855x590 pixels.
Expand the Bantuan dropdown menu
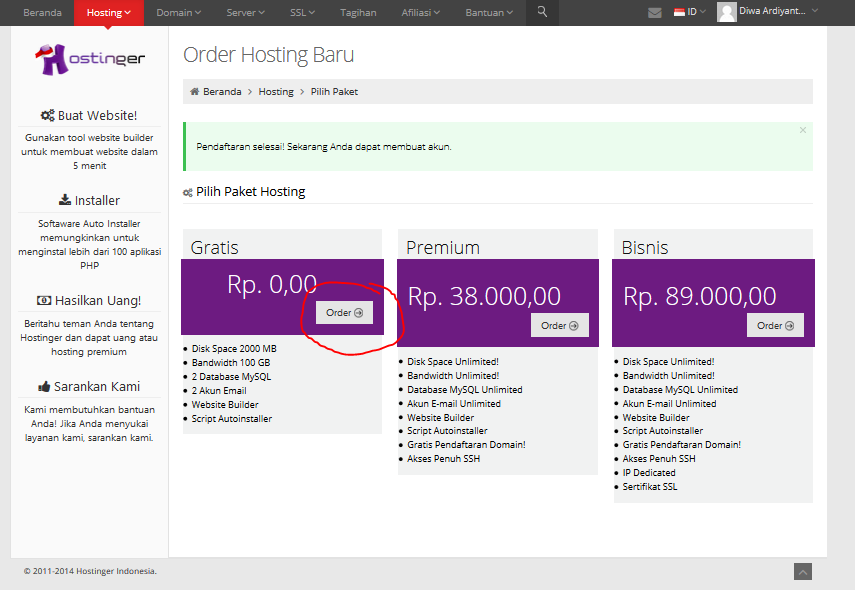489,13
